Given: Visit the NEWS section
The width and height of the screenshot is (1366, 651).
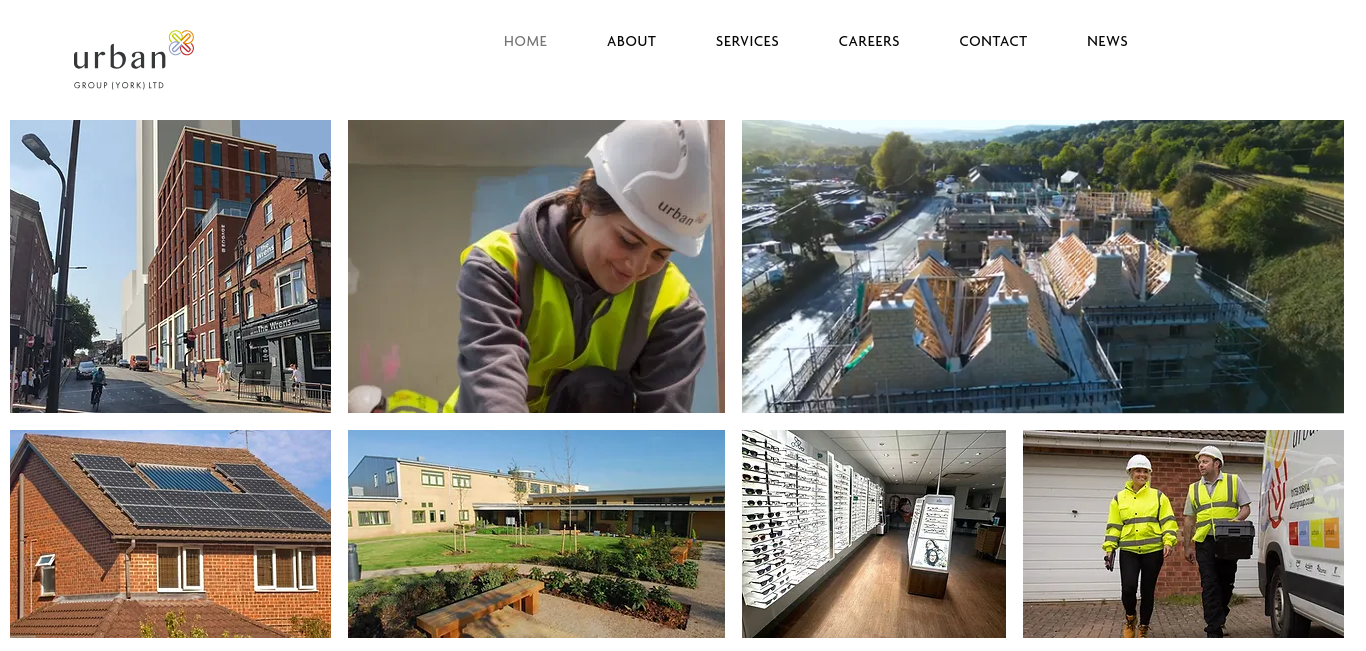Looking at the screenshot, I should (1107, 41).
